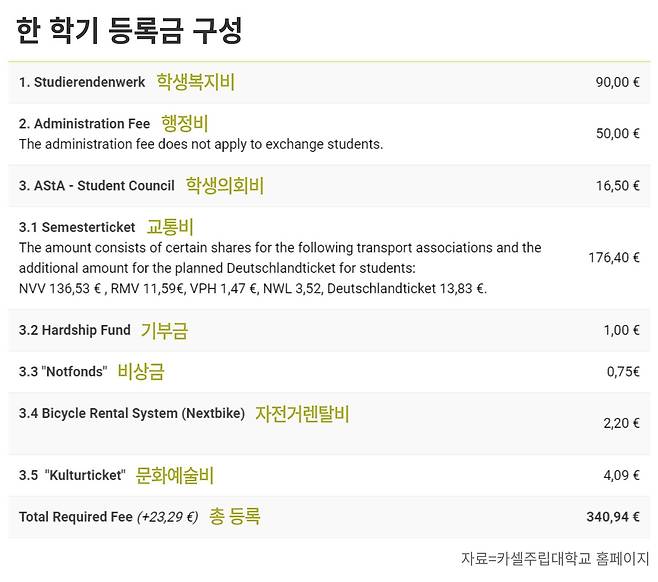This screenshot has width=658, height=582.
Task: Click the line listing 'NVV 136,53 €' shares
Action: coord(253,289)
